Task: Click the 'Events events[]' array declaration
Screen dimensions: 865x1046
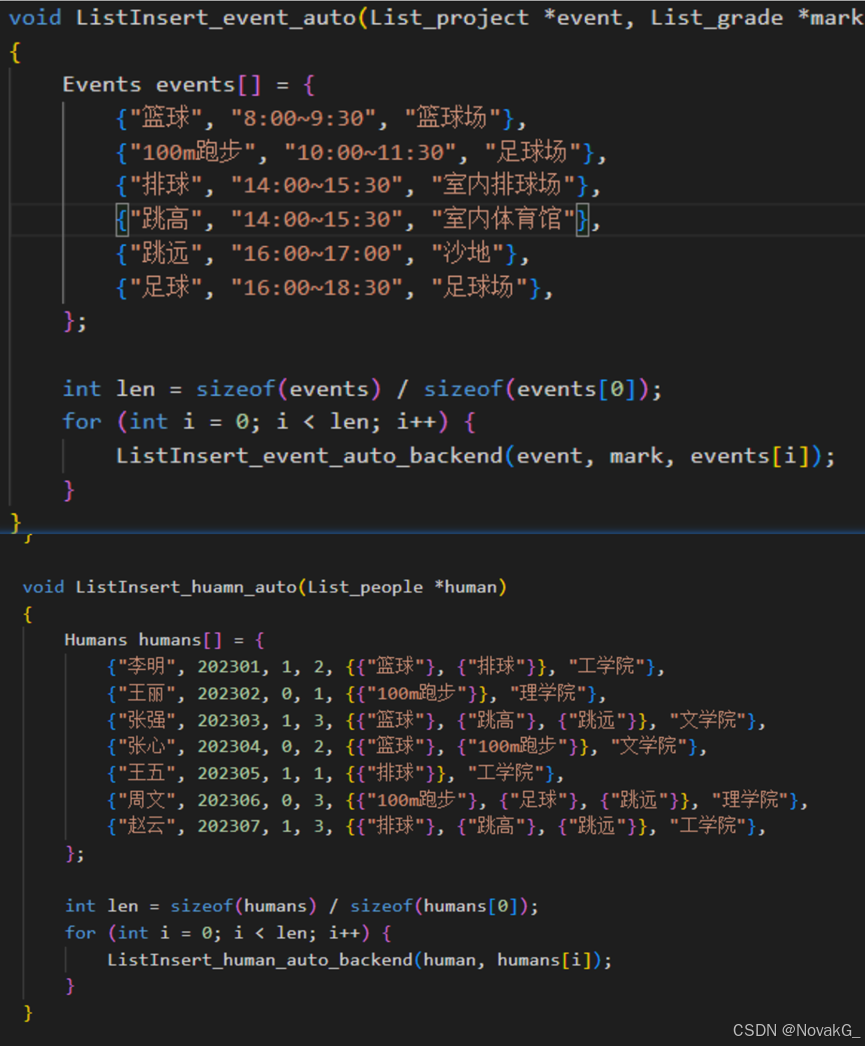Action: click(x=161, y=85)
